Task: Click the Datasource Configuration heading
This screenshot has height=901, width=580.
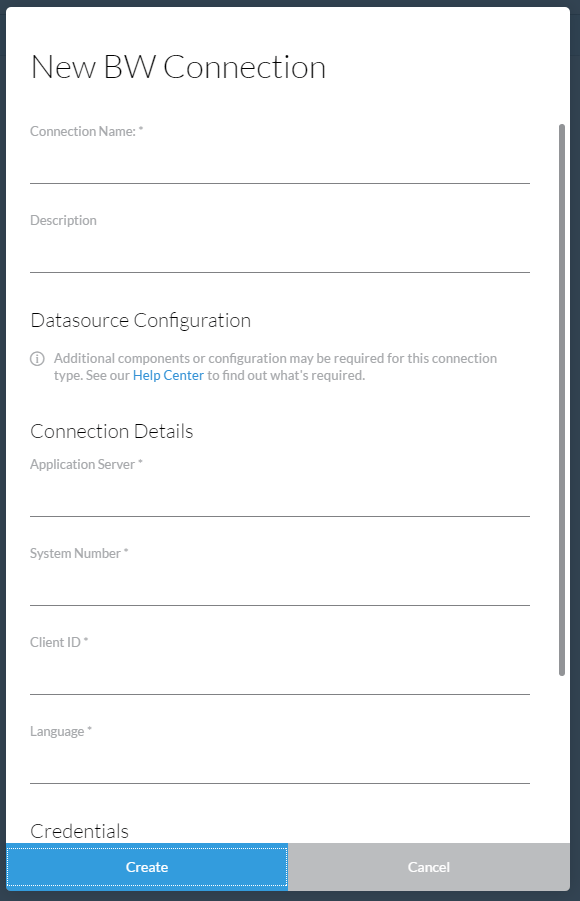Action: tap(141, 321)
